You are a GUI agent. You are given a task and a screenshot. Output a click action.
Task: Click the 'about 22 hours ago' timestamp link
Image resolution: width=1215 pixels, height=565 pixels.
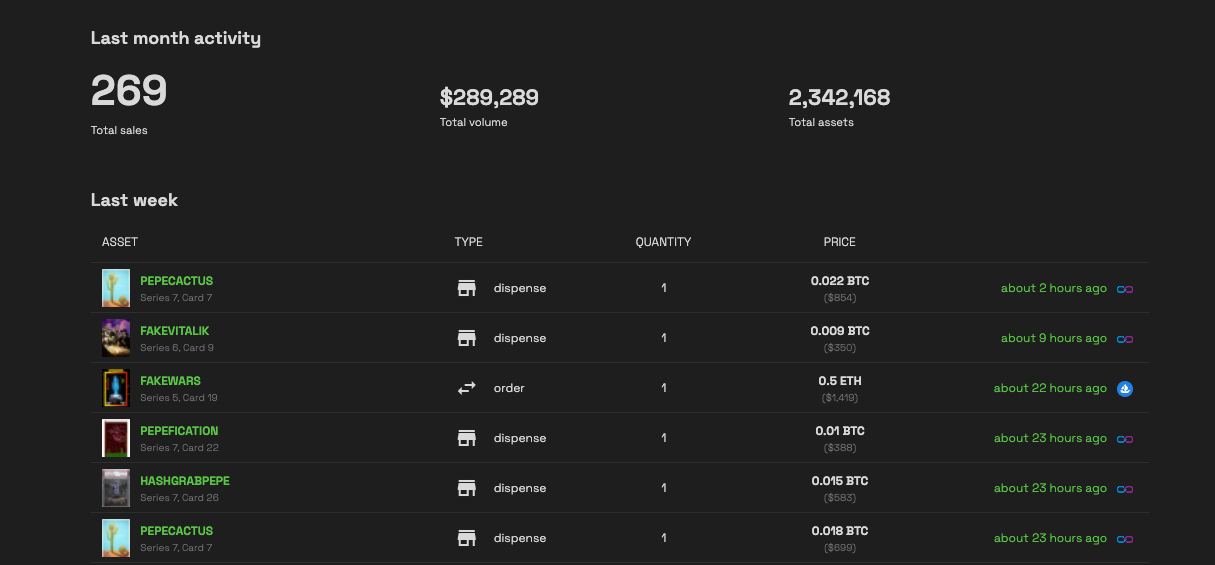pyautogui.click(x=1050, y=388)
